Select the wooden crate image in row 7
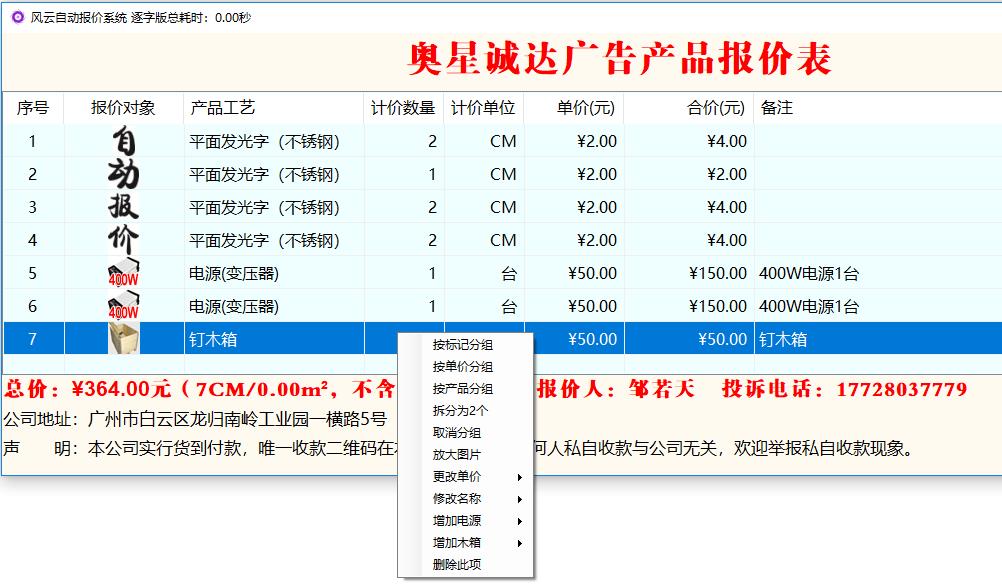 [x=124, y=339]
